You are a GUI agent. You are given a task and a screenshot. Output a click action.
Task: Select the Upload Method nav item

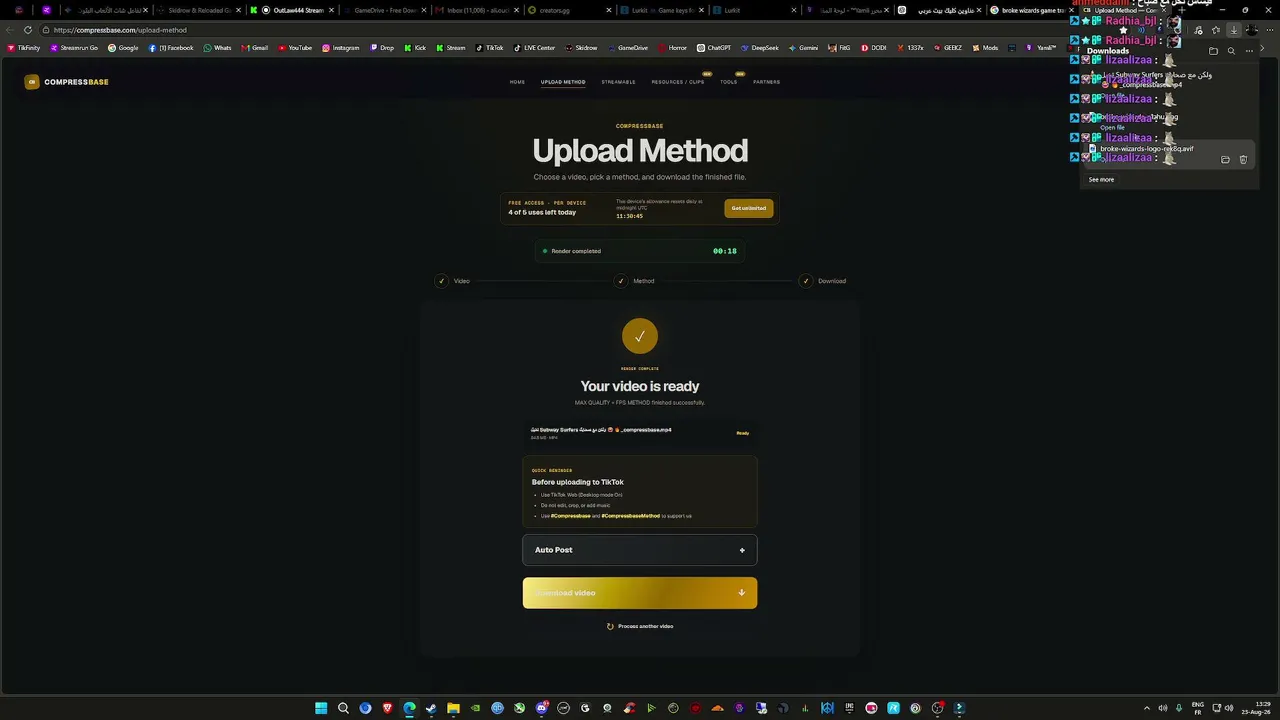(563, 82)
